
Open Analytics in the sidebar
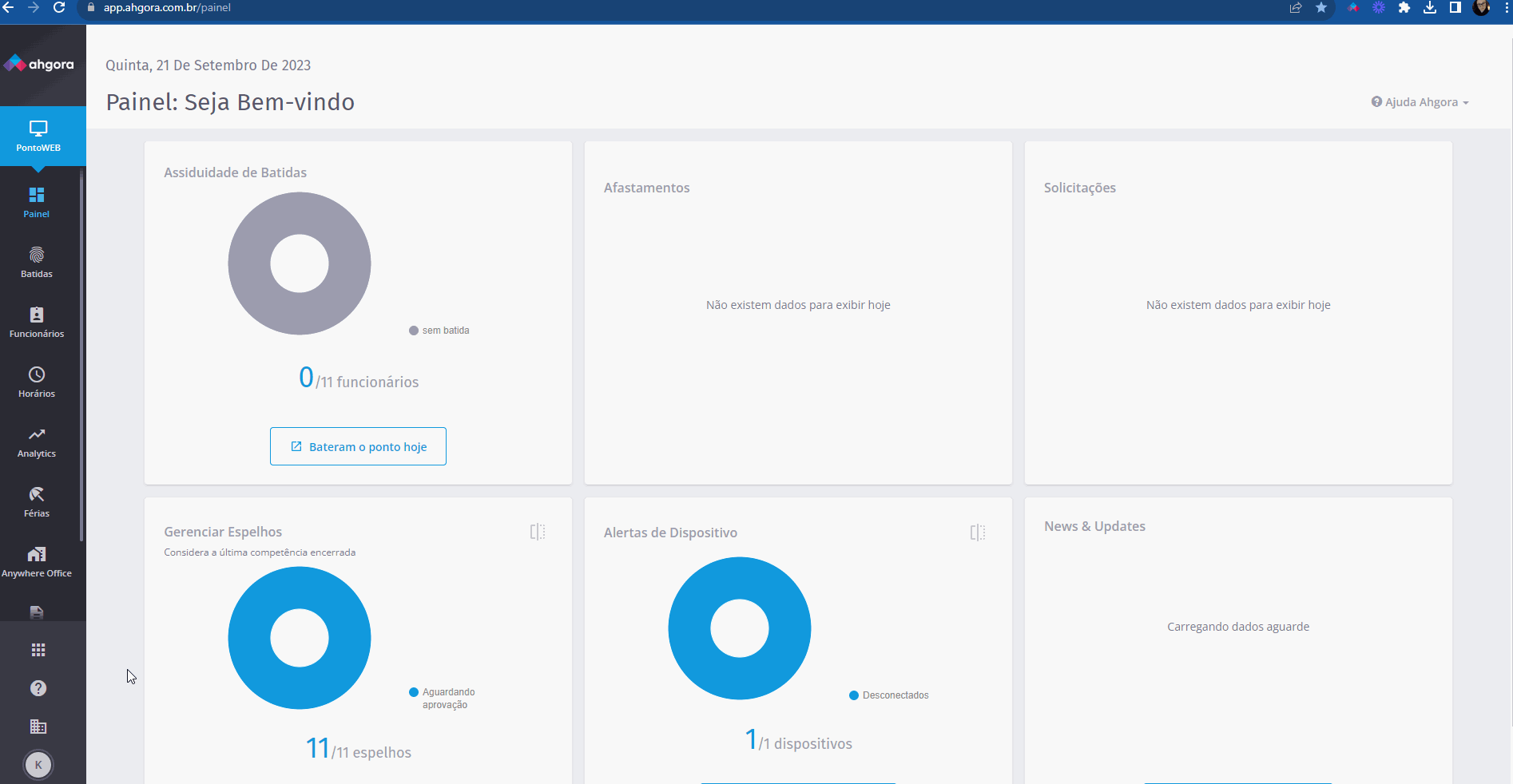pyautogui.click(x=37, y=442)
